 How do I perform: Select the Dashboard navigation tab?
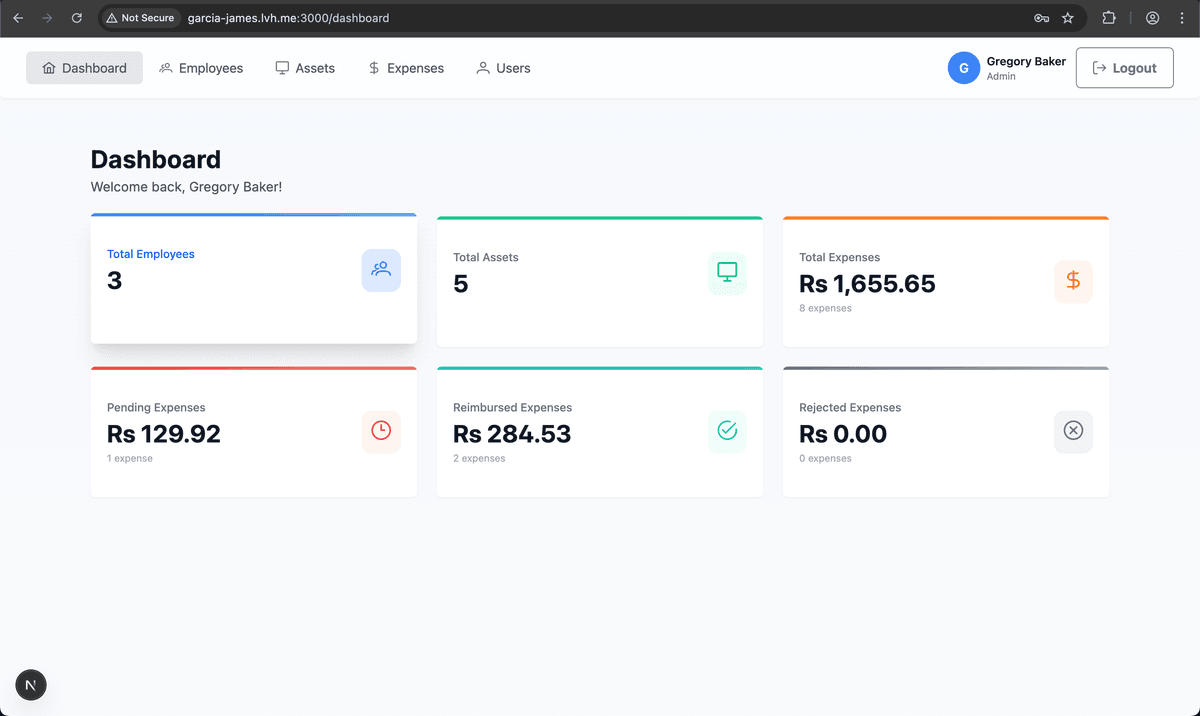(x=85, y=68)
